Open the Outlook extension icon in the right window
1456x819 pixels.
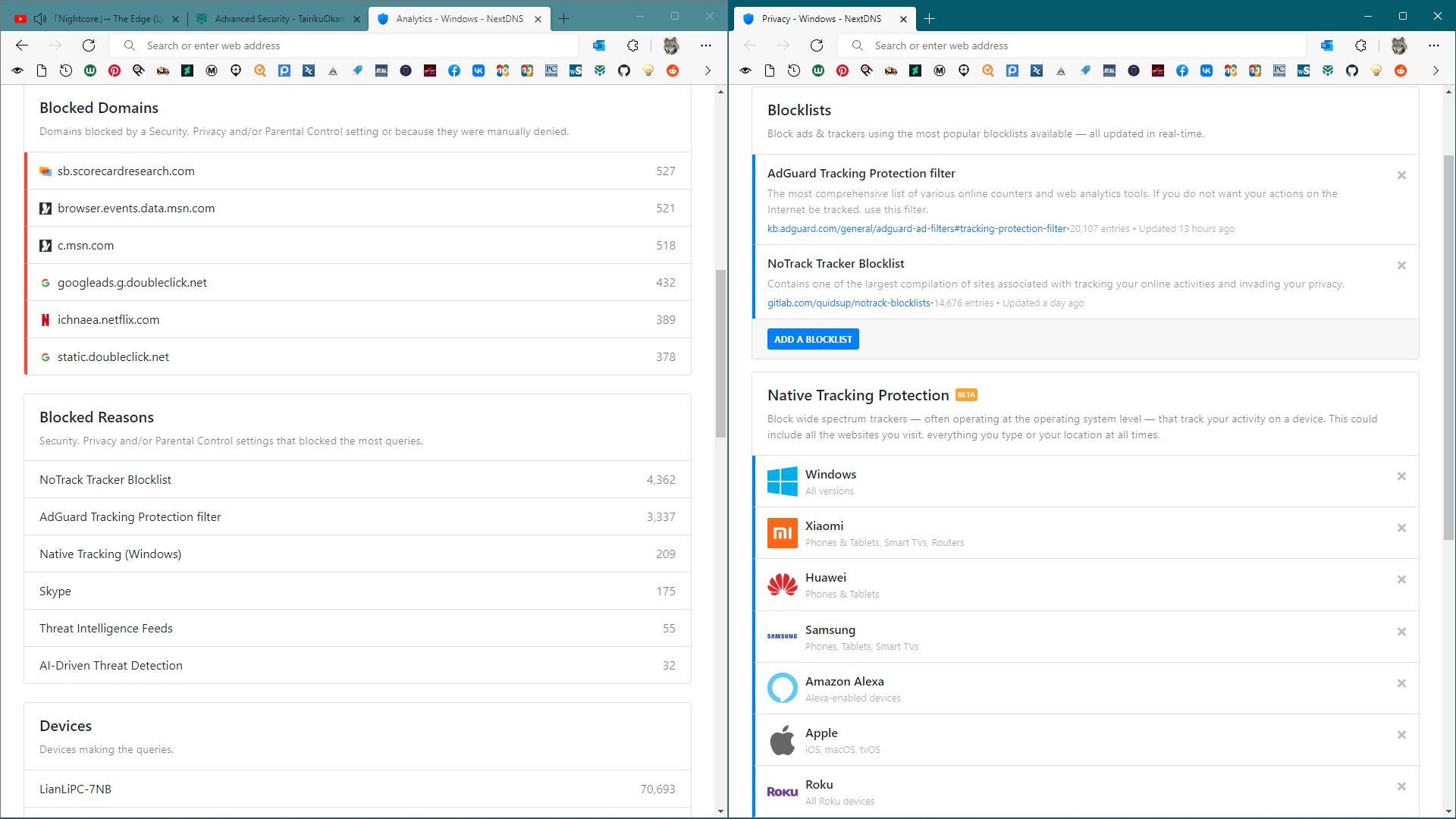(1327, 45)
